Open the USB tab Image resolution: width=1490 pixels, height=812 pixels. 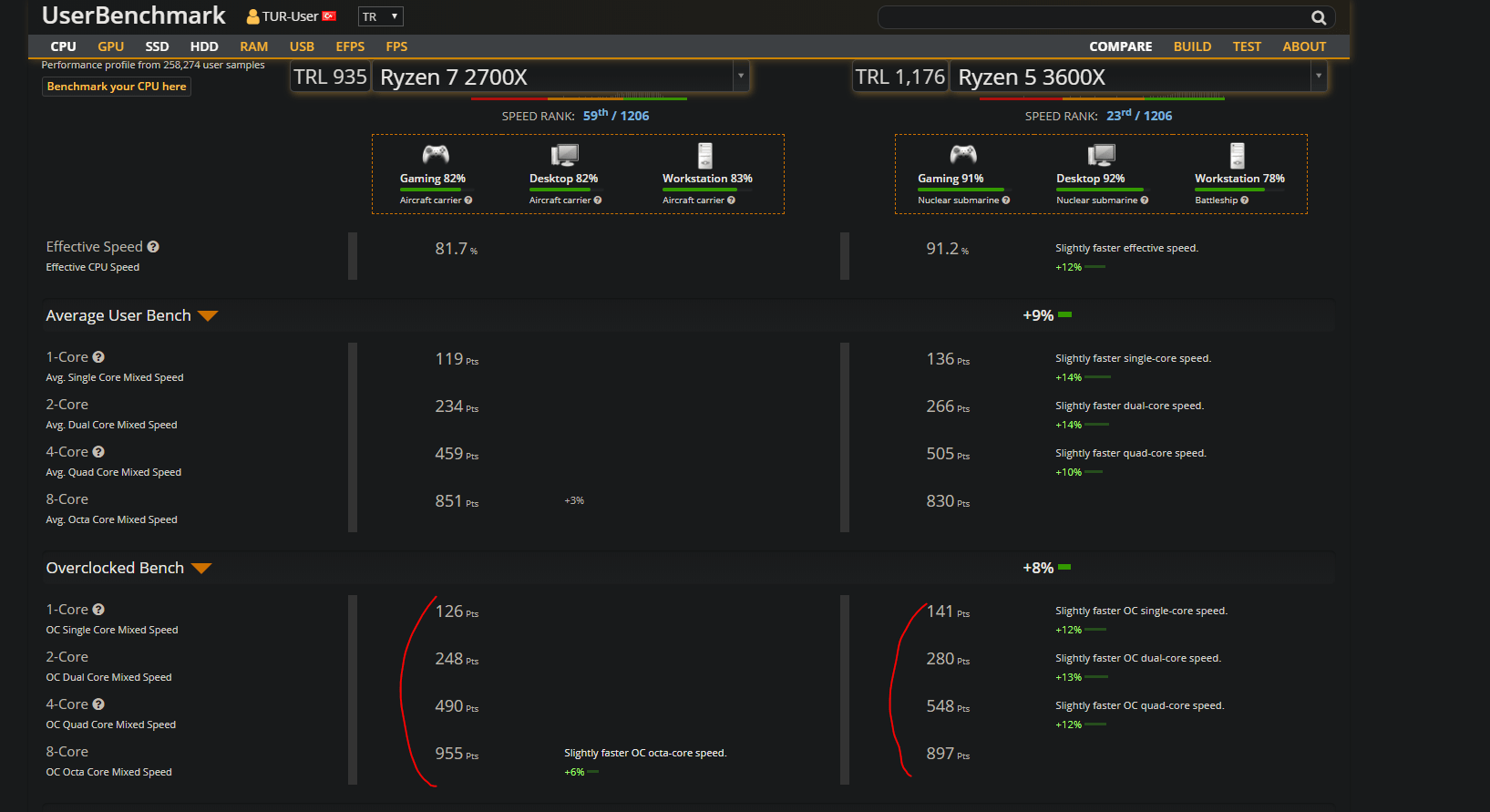[x=302, y=46]
